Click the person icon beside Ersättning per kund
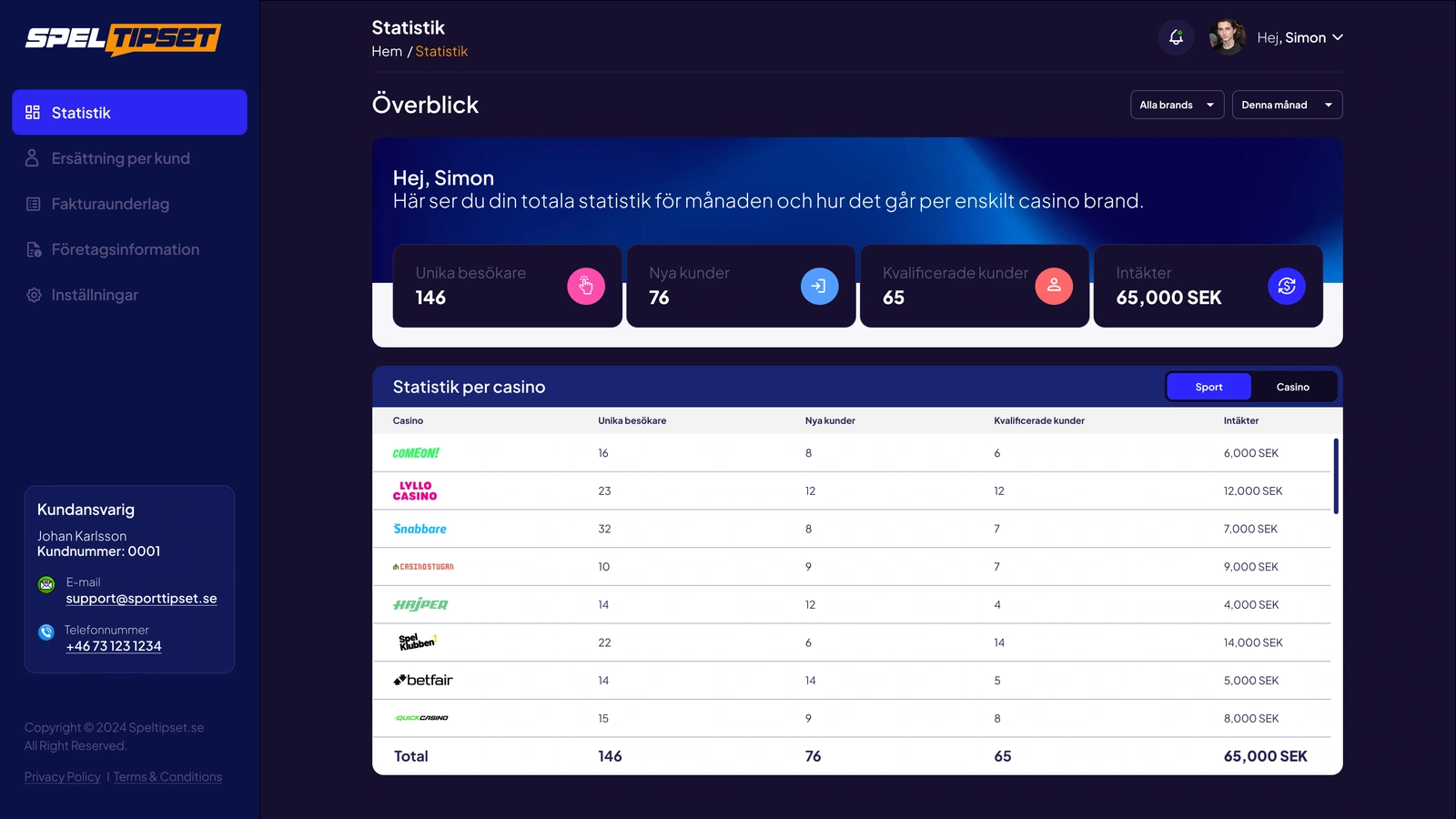Image resolution: width=1456 pixels, height=819 pixels. [33, 158]
